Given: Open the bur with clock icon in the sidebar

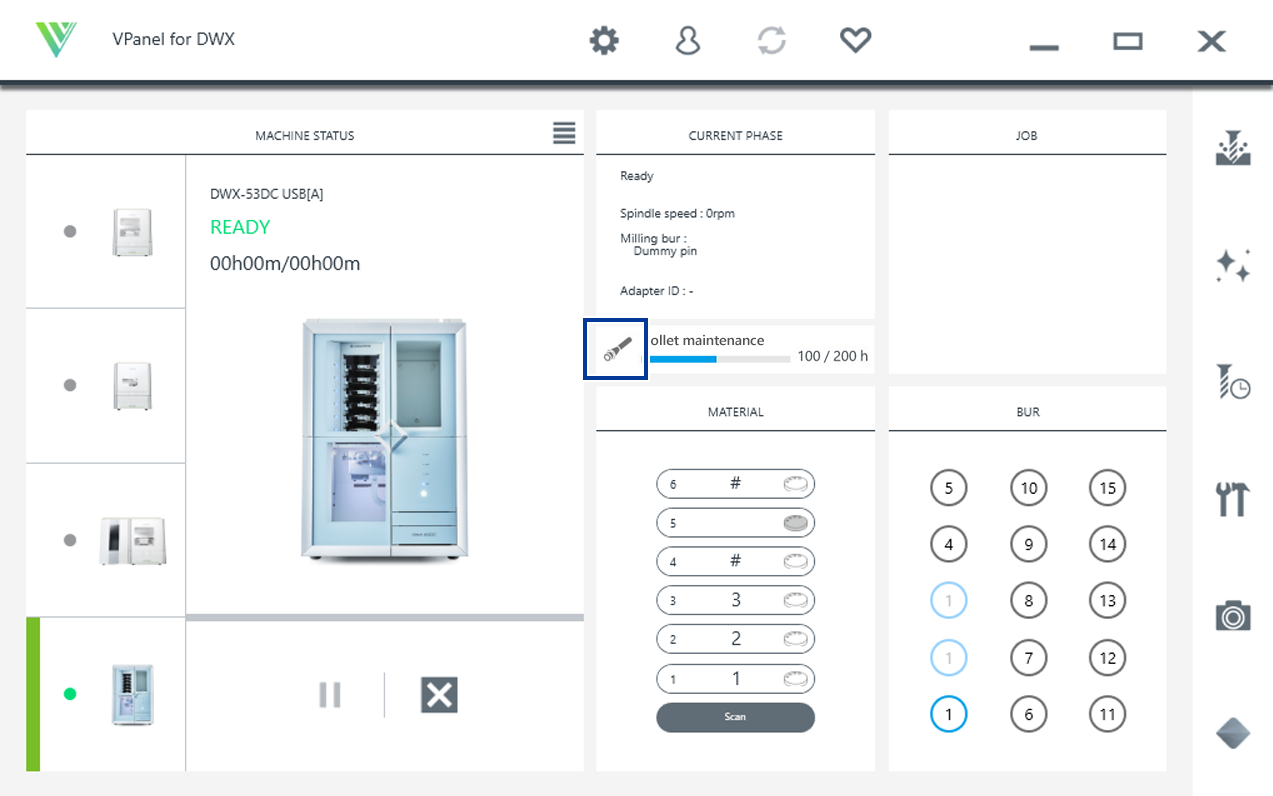Looking at the screenshot, I should pyautogui.click(x=1233, y=382).
